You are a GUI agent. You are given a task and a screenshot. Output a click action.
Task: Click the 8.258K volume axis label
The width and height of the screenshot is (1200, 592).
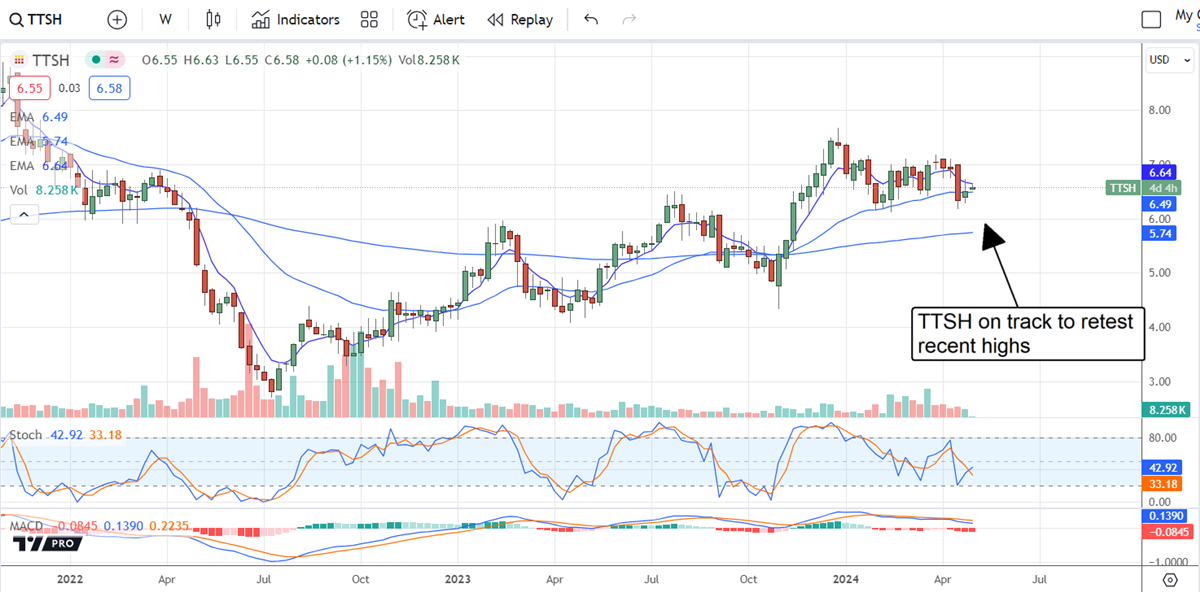1167,410
